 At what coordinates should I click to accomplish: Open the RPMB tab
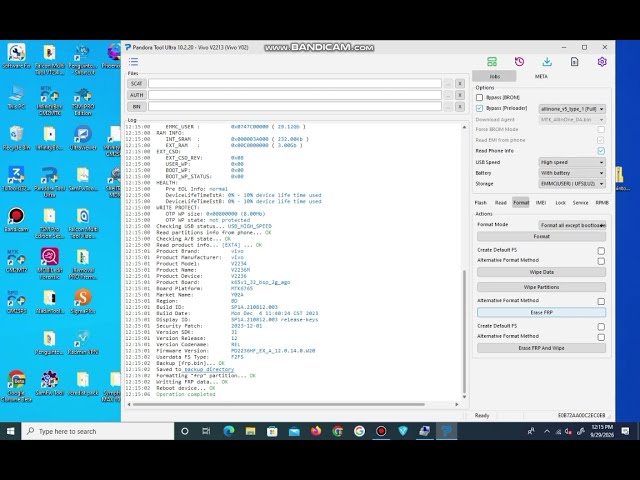[x=602, y=202]
